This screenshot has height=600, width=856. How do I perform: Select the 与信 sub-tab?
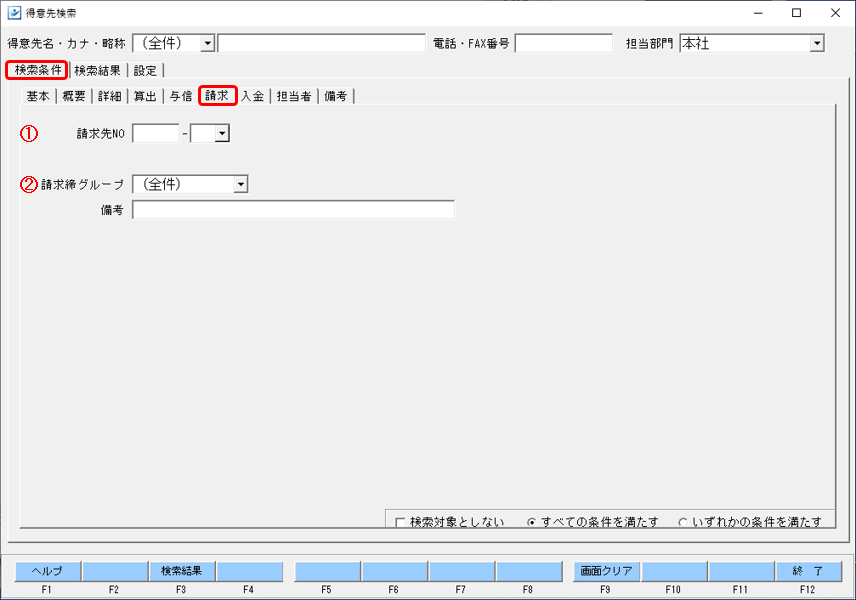(181, 96)
